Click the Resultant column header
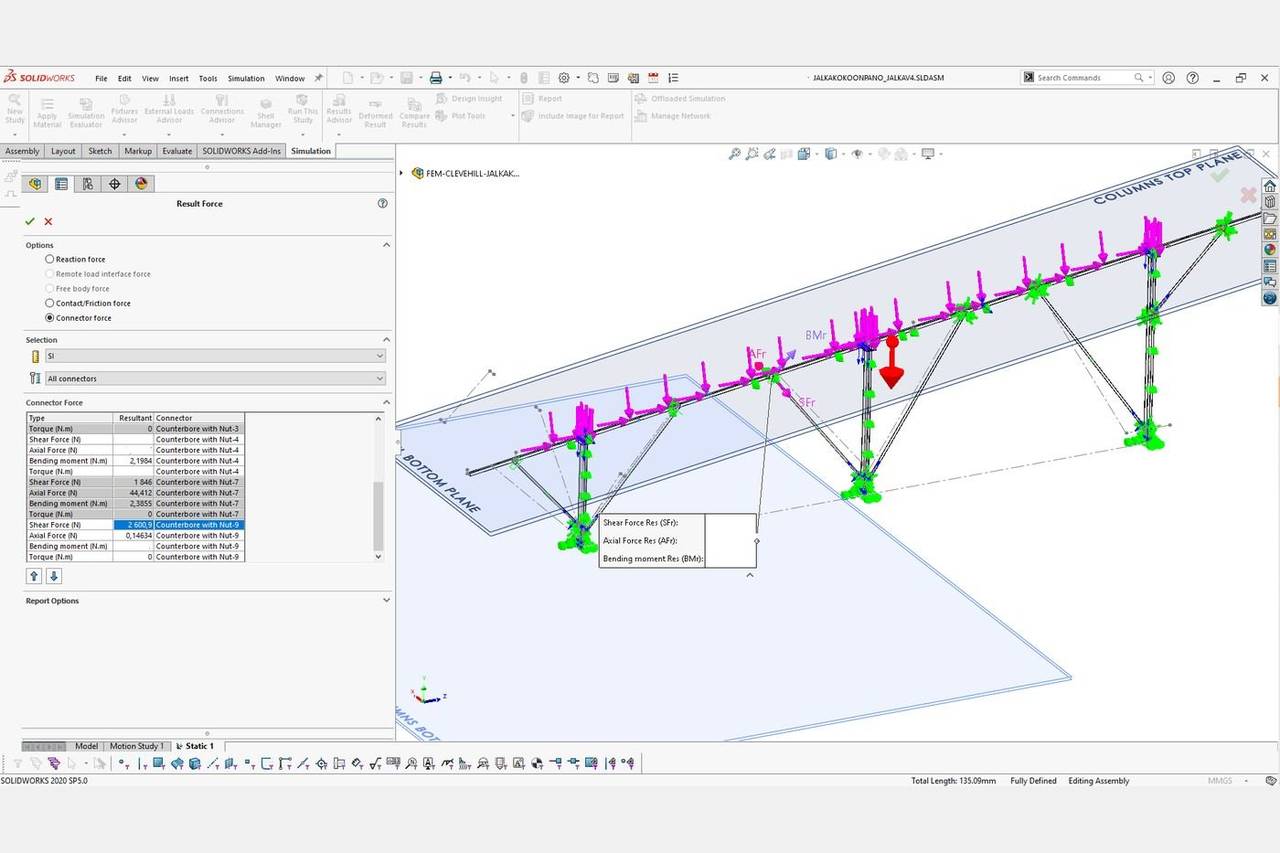Image resolution: width=1280 pixels, height=853 pixels. 134,418
